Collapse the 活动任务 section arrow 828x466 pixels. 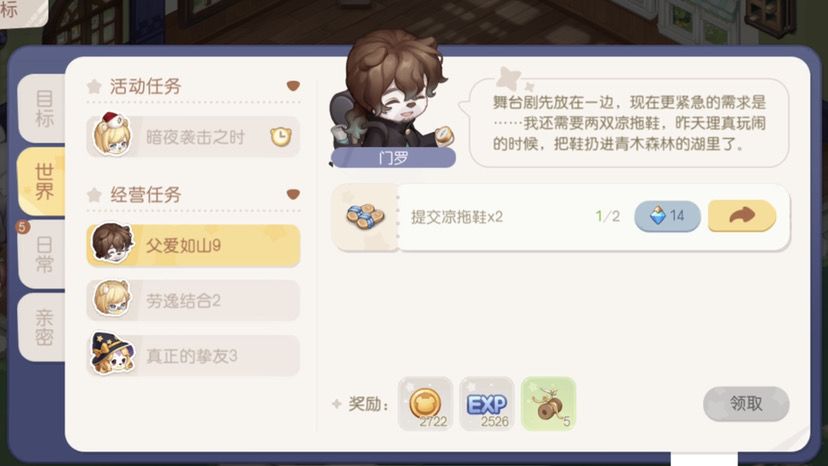point(293,86)
